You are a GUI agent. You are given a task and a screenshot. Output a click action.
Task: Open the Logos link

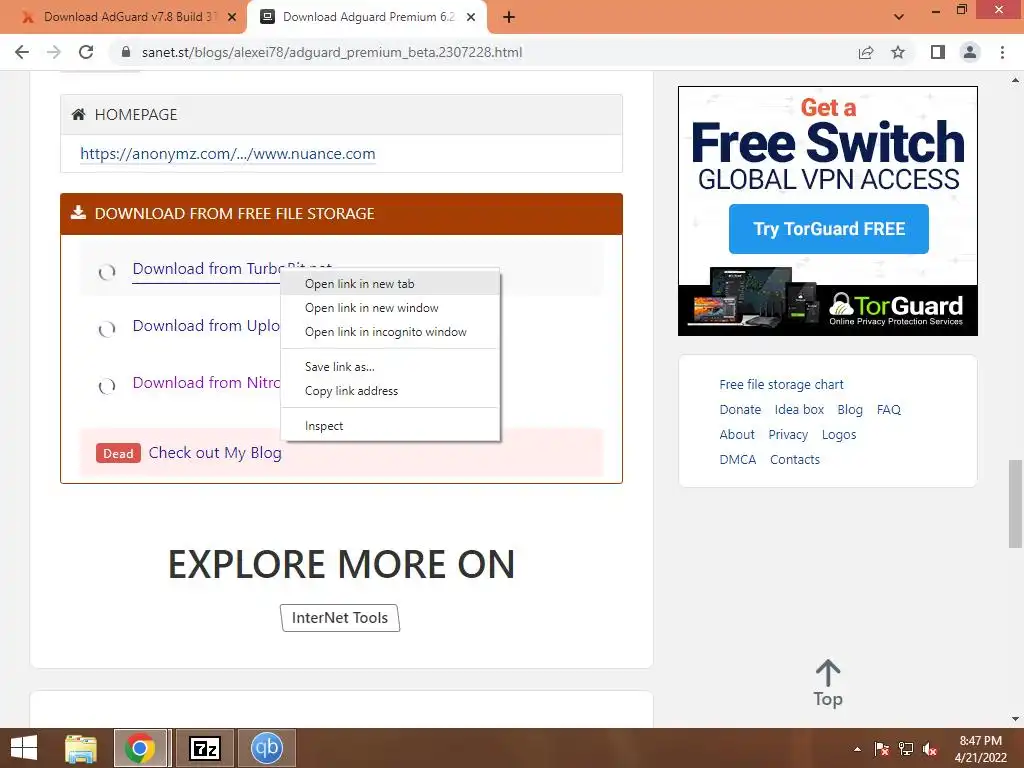(839, 434)
